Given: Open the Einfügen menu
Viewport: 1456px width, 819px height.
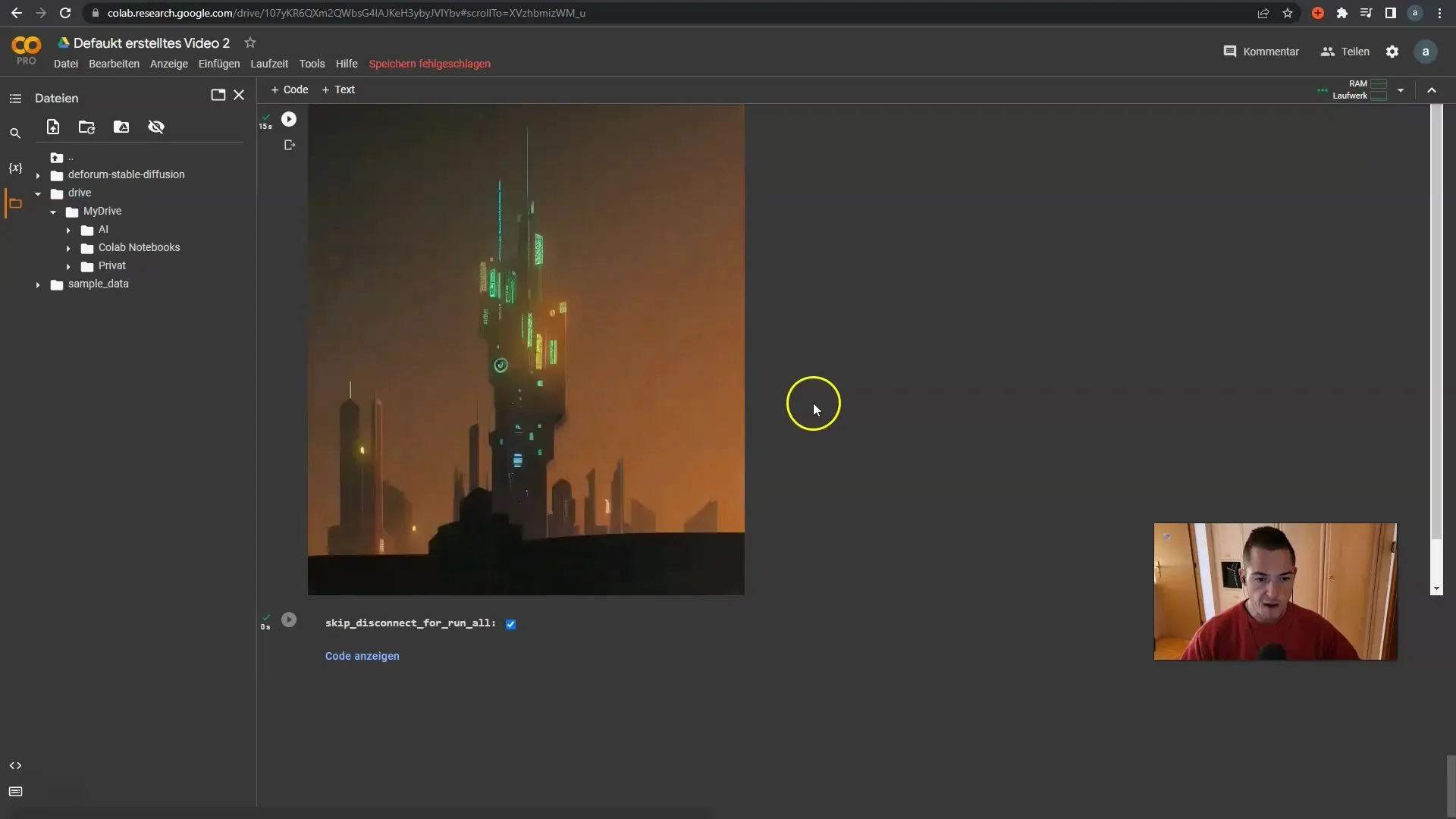Looking at the screenshot, I should (219, 64).
